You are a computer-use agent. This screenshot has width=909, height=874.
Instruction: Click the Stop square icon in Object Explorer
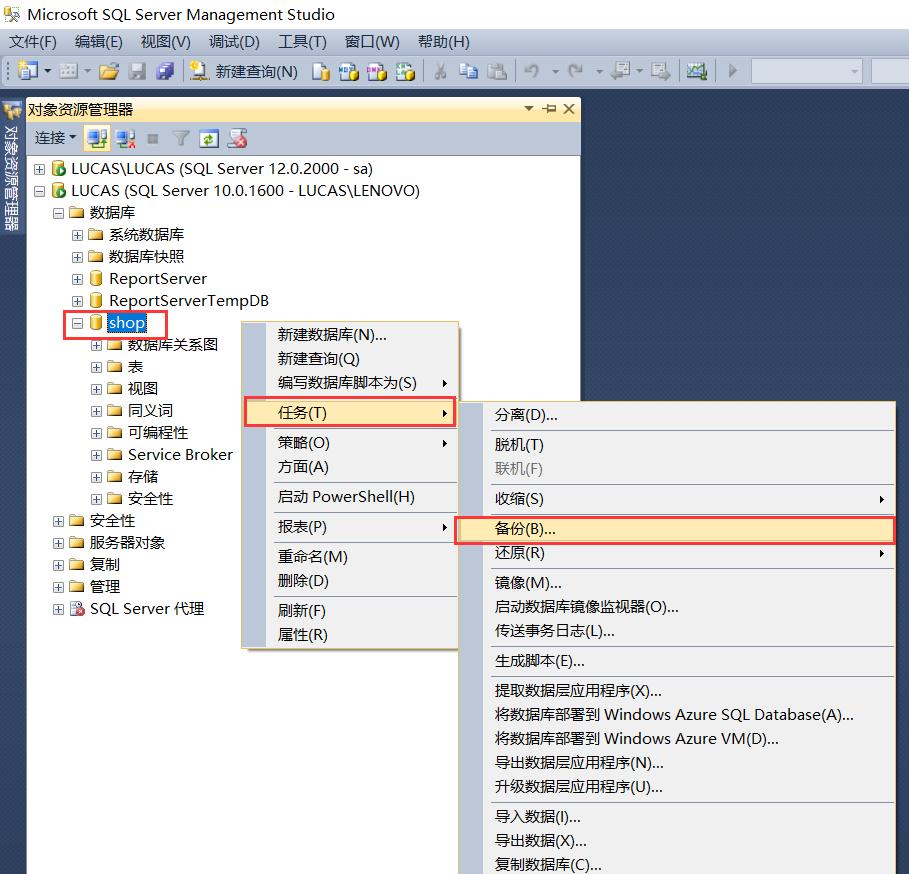point(153,139)
